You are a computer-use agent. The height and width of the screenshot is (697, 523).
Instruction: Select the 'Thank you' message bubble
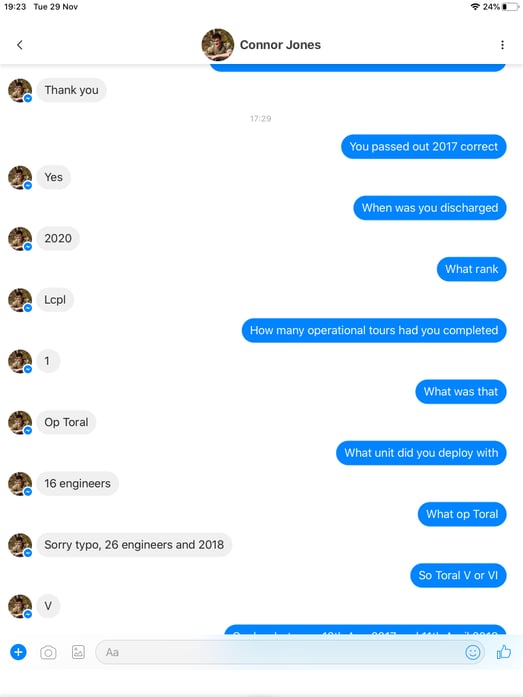click(71, 90)
